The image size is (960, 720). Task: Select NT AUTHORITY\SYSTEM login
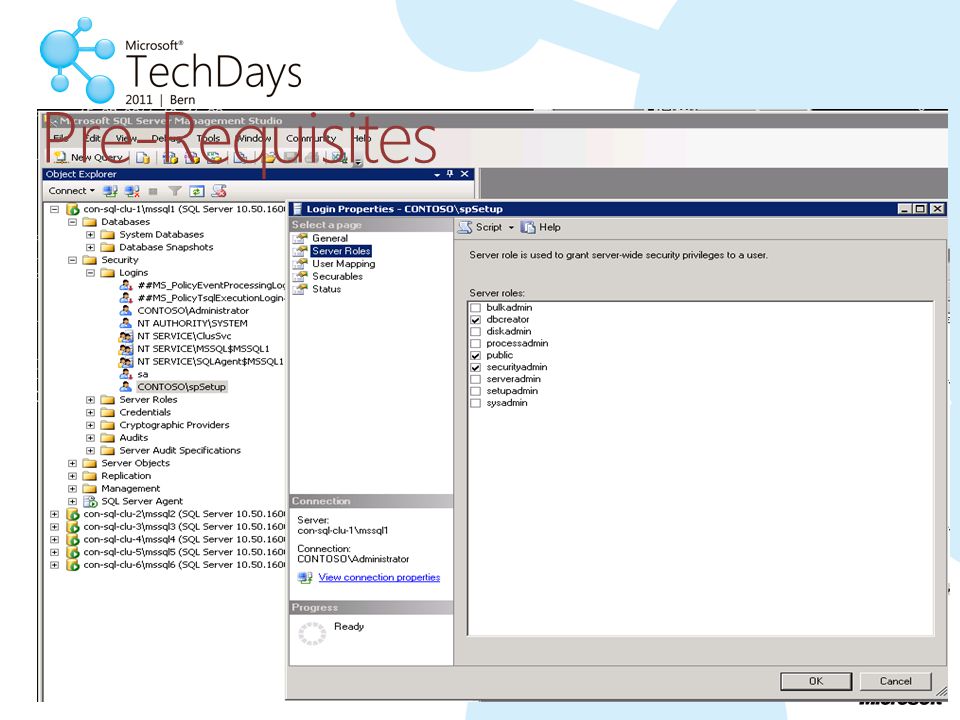[192, 323]
